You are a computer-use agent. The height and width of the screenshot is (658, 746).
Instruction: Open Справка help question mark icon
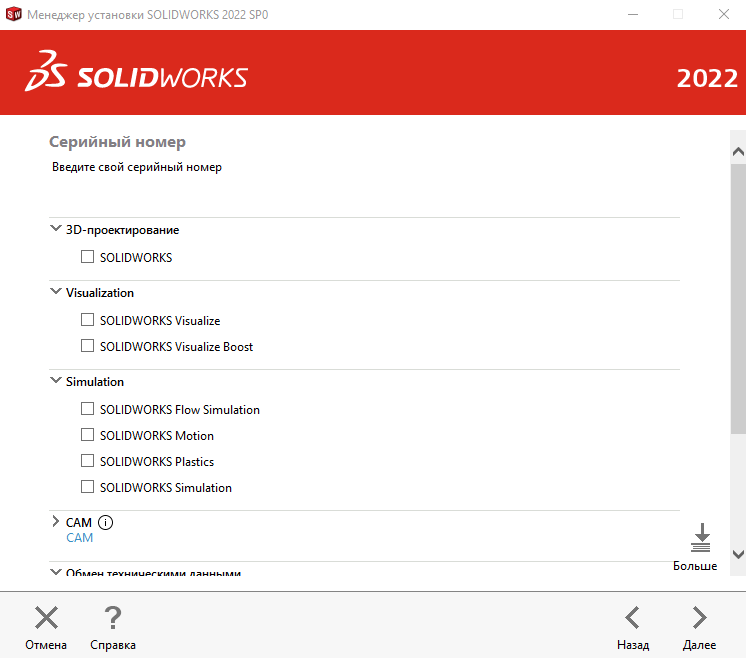coord(113,618)
